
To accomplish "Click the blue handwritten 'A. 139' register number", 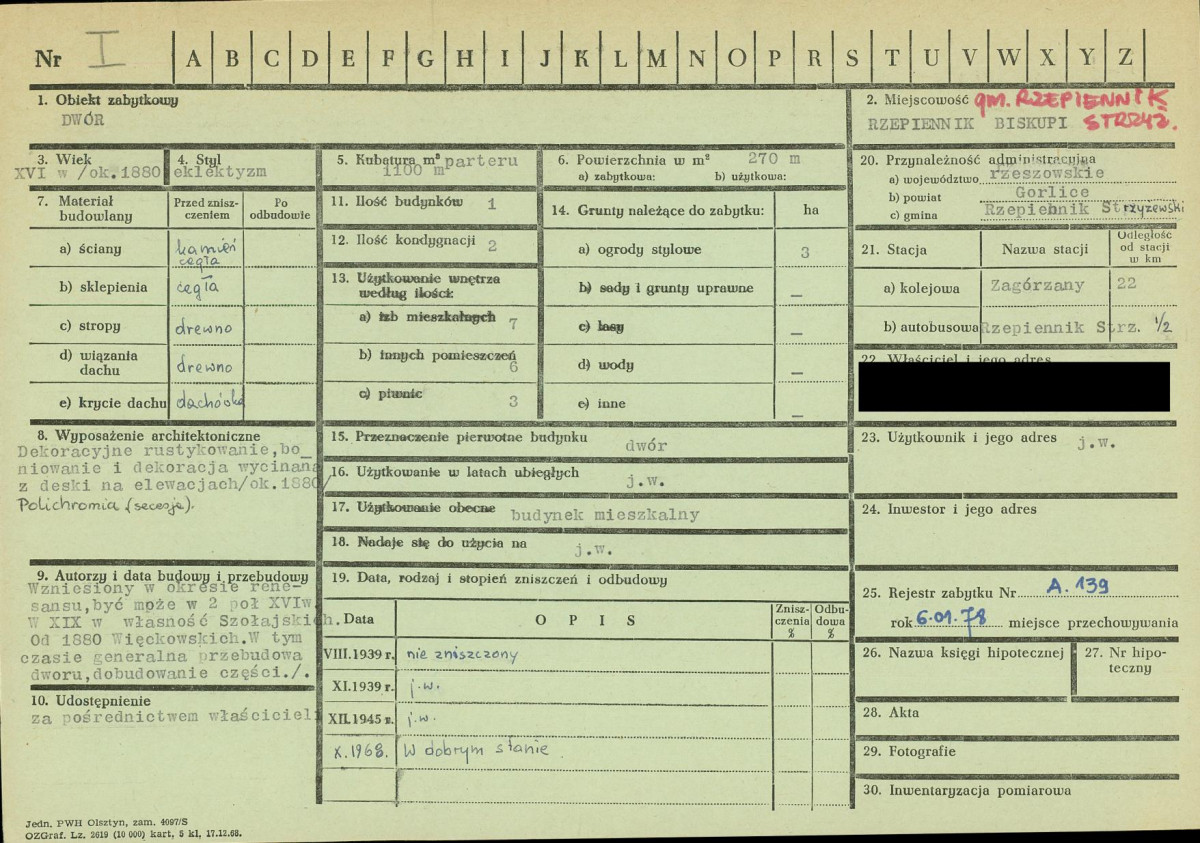I will 1077,586.
